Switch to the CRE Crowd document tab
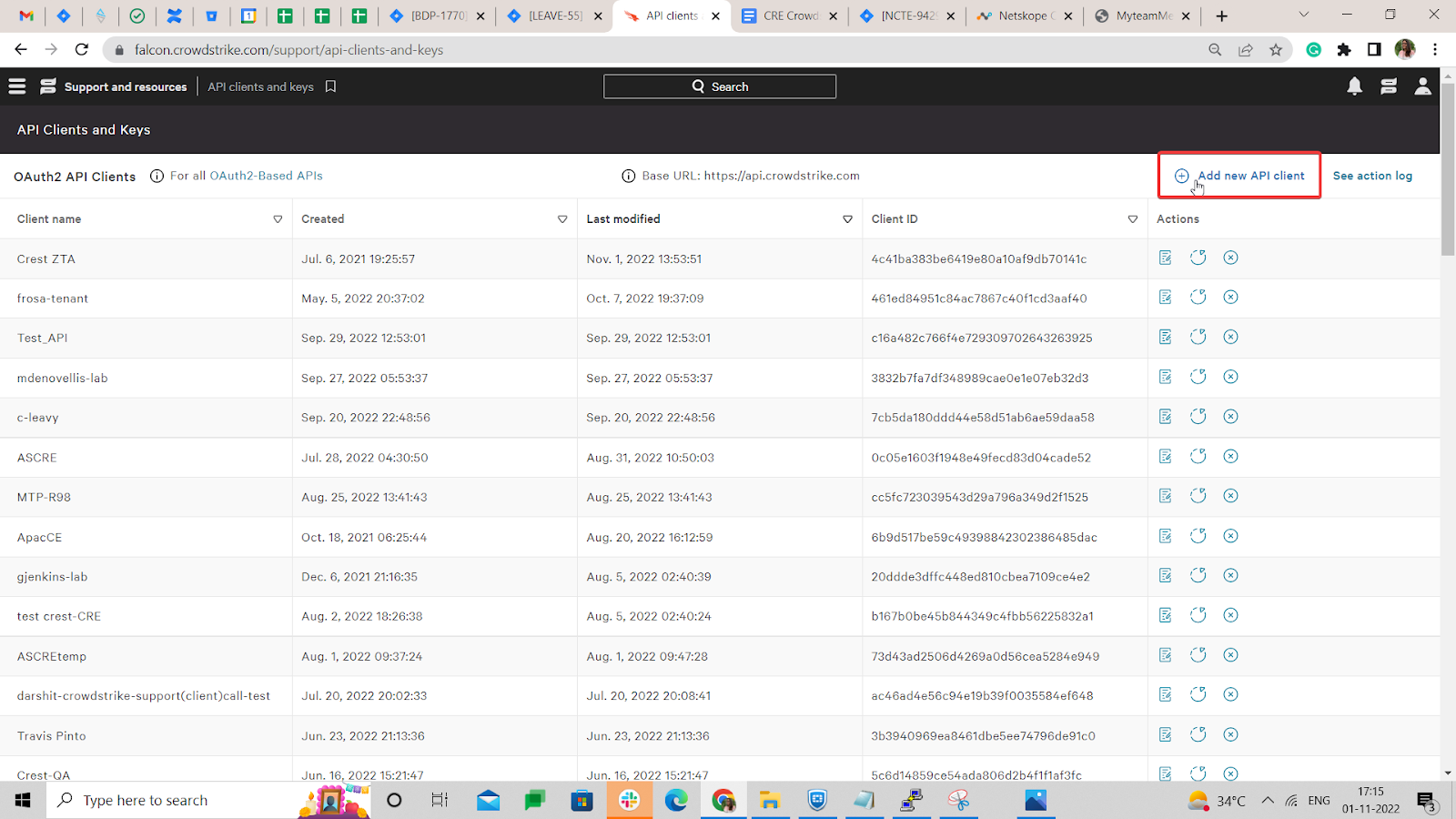This screenshot has height=819, width=1456. (790, 16)
